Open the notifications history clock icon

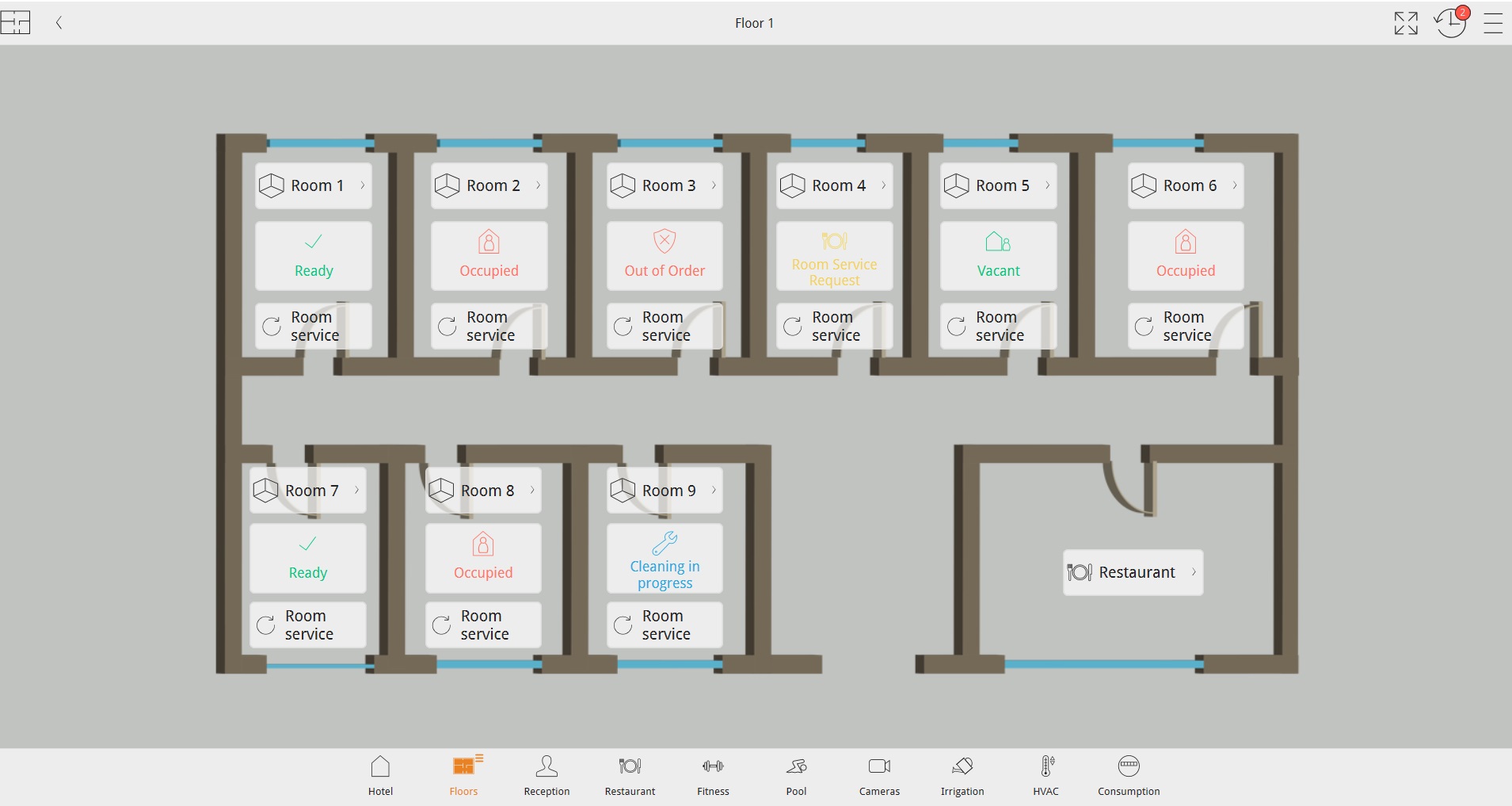[1451, 23]
